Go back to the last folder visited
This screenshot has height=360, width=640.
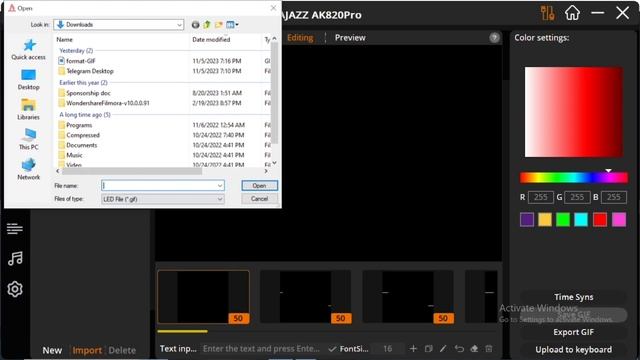[x=196, y=25]
